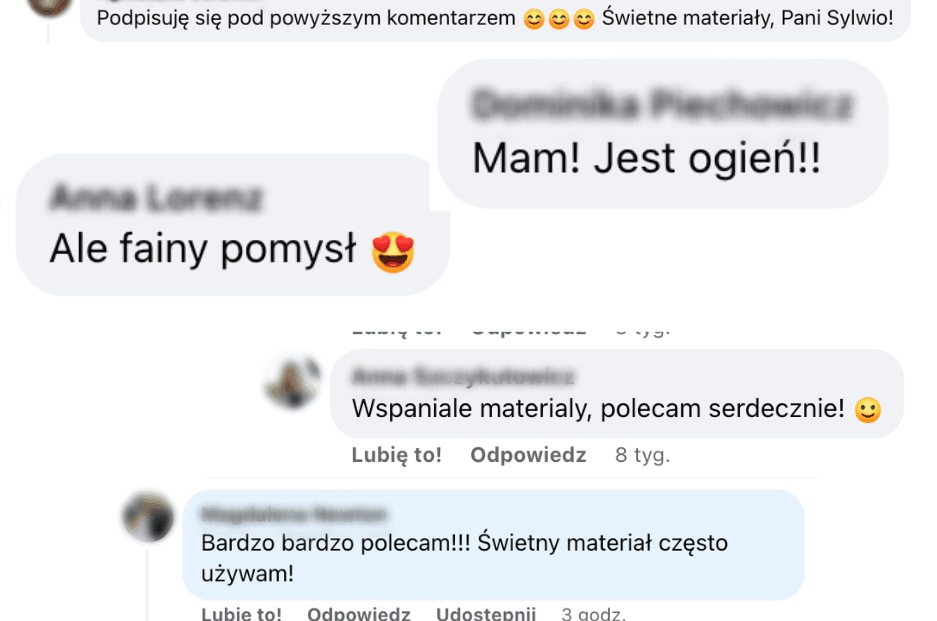Open avatar beside "Bardzo bardzo polecam" comment

point(148,516)
